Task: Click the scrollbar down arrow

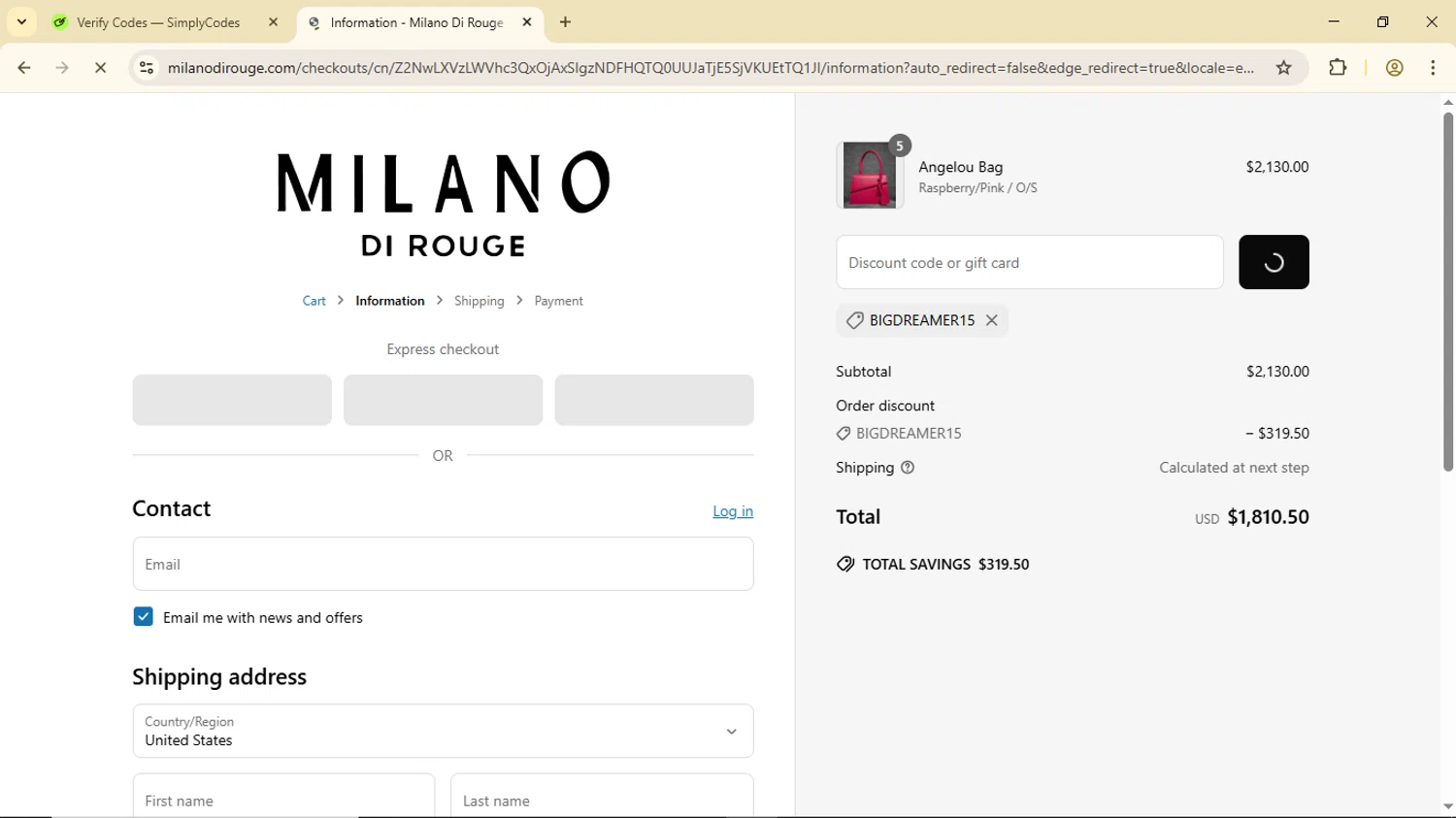Action: point(1448,806)
